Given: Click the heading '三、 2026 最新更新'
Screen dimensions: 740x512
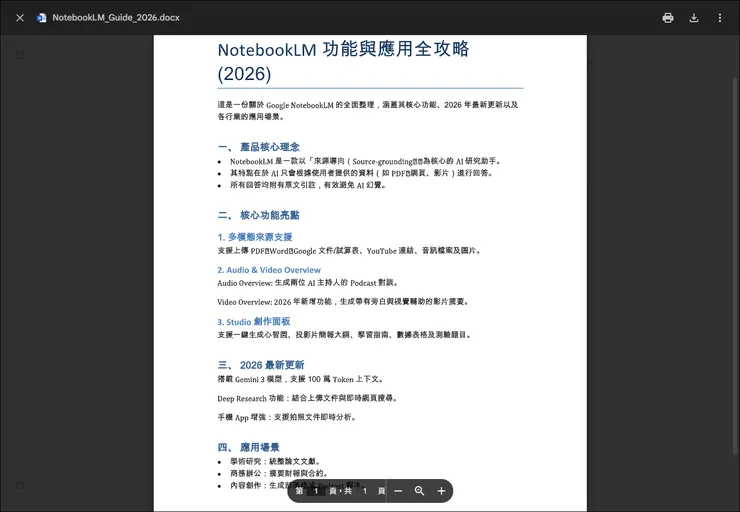Looking at the screenshot, I should pos(261,365).
